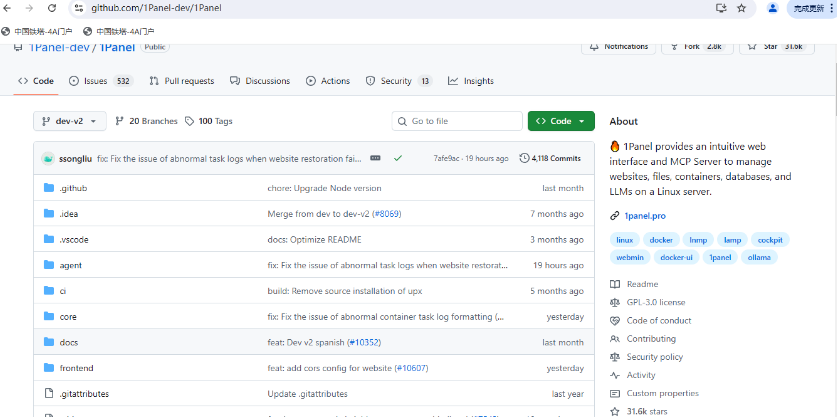Open the browser profile avatar icon
Image resolution: width=837 pixels, height=417 pixels.
772,8
